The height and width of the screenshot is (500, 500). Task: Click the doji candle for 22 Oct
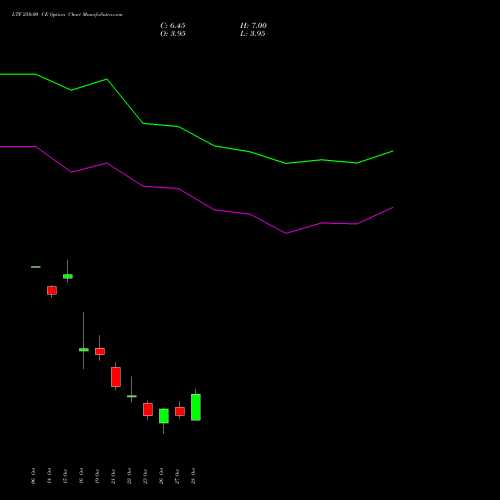tap(132, 396)
